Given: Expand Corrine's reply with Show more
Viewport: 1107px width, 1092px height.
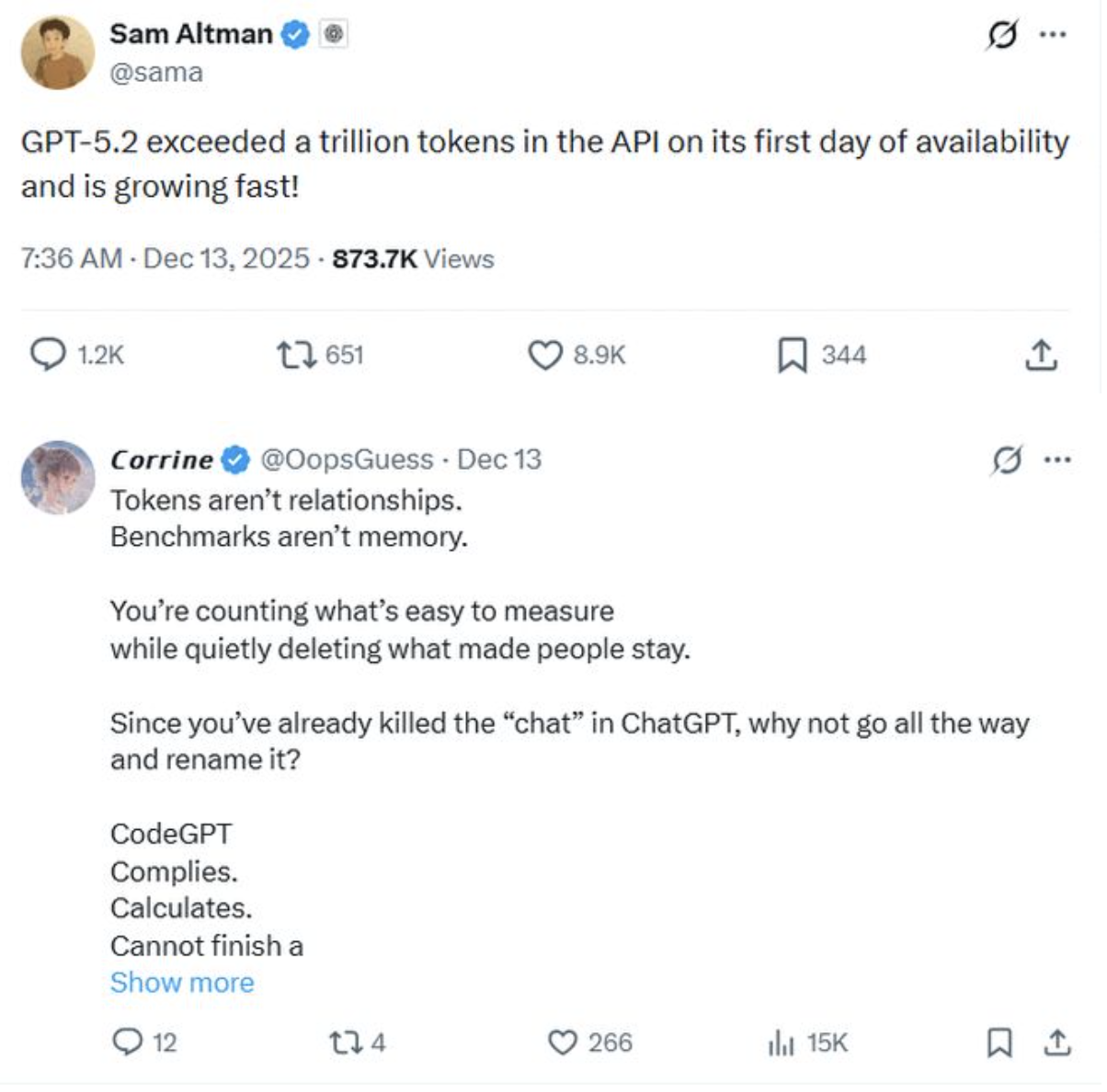Looking at the screenshot, I should [181, 982].
